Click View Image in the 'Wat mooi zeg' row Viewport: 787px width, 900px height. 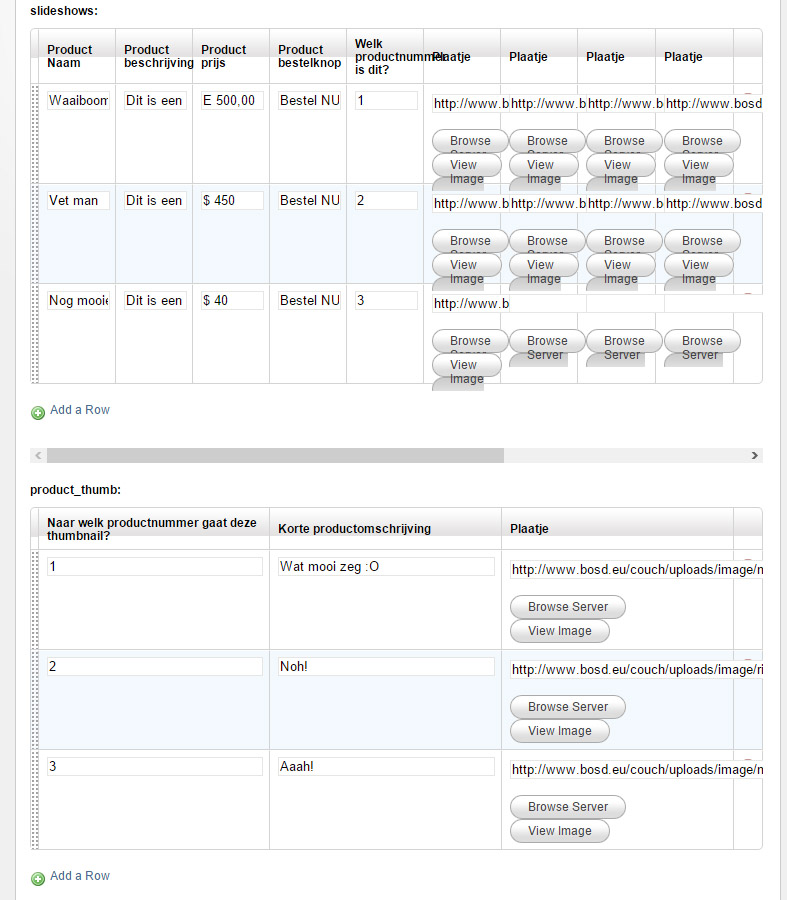[560, 631]
